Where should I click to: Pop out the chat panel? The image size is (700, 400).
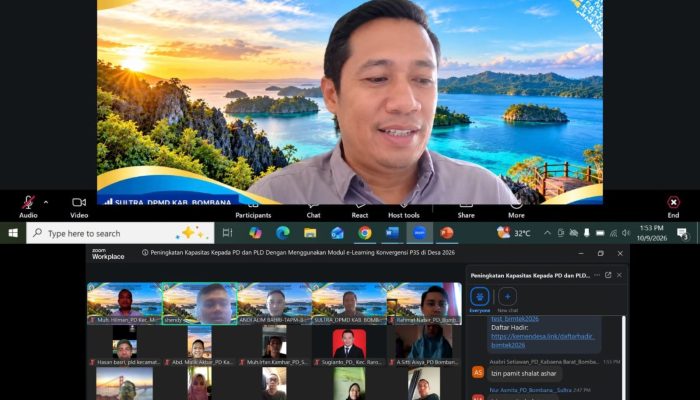click(608, 275)
